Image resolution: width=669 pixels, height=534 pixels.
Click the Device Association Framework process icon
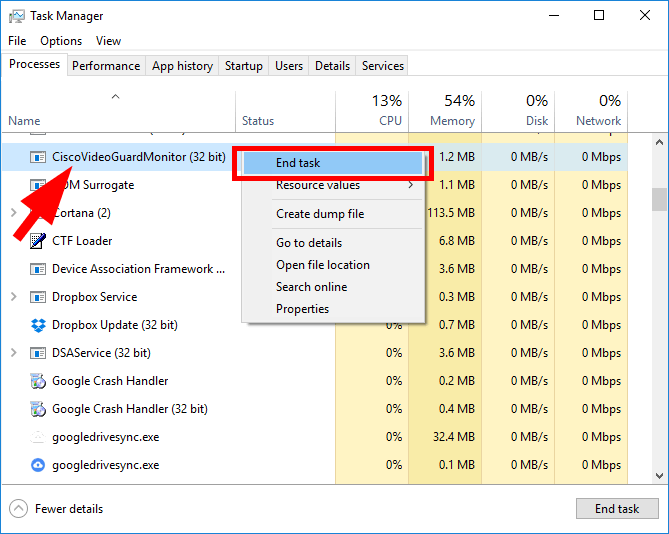point(38,269)
